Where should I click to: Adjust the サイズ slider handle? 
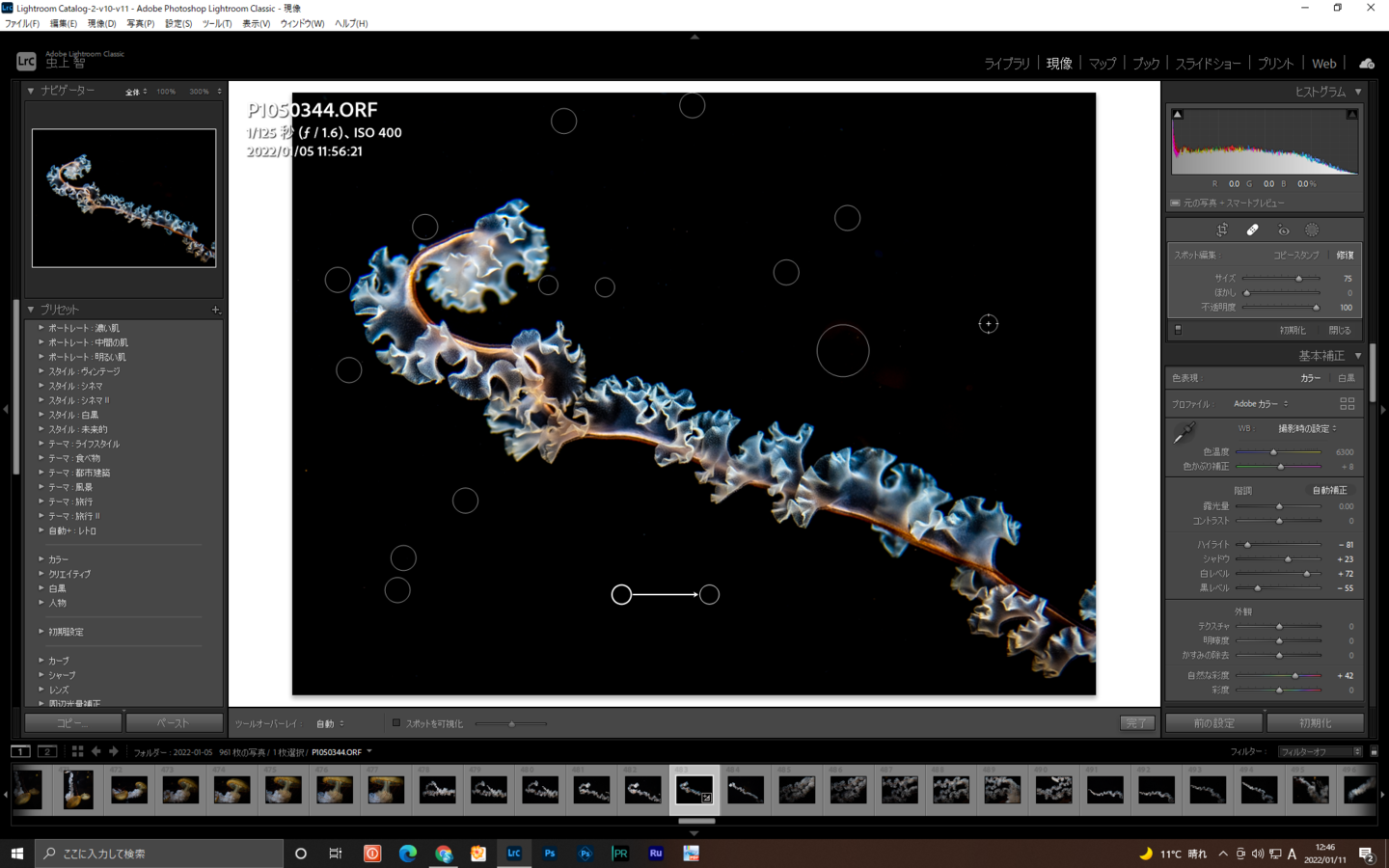pos(1298,279)
